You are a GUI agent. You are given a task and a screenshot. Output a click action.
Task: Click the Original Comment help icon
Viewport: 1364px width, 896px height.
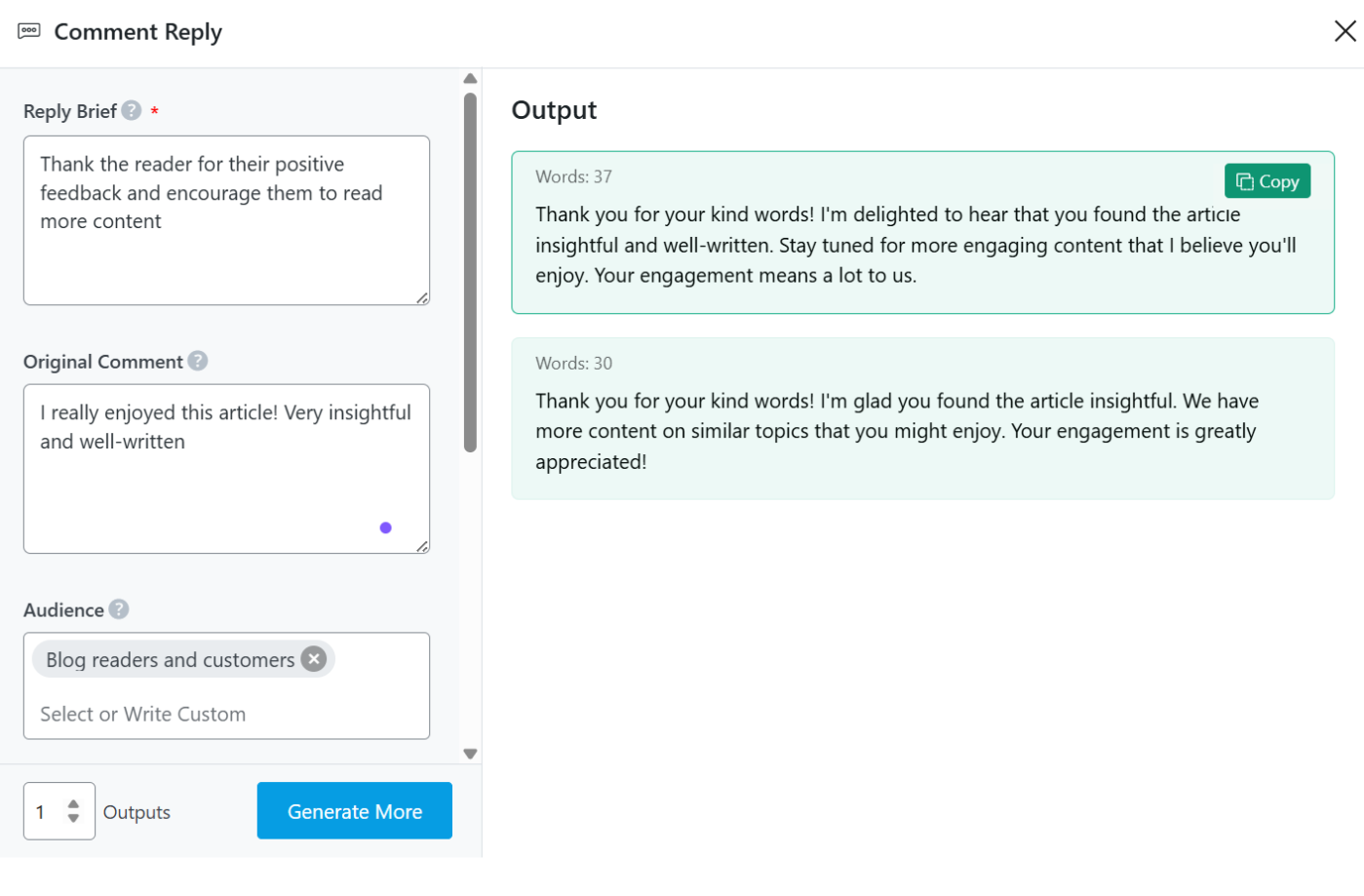[198, 361]
